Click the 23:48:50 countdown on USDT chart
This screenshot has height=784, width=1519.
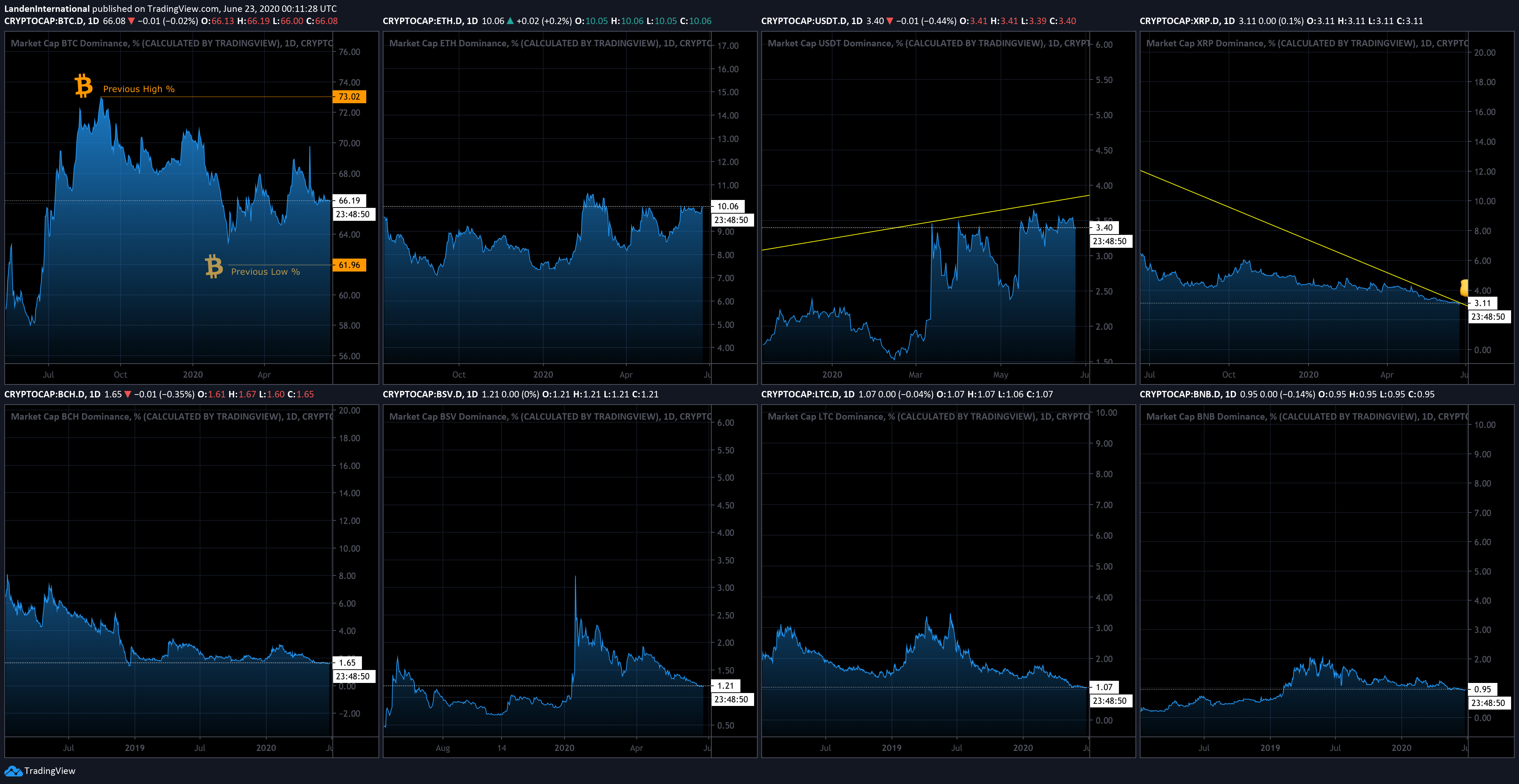[x=1110, y=241]
